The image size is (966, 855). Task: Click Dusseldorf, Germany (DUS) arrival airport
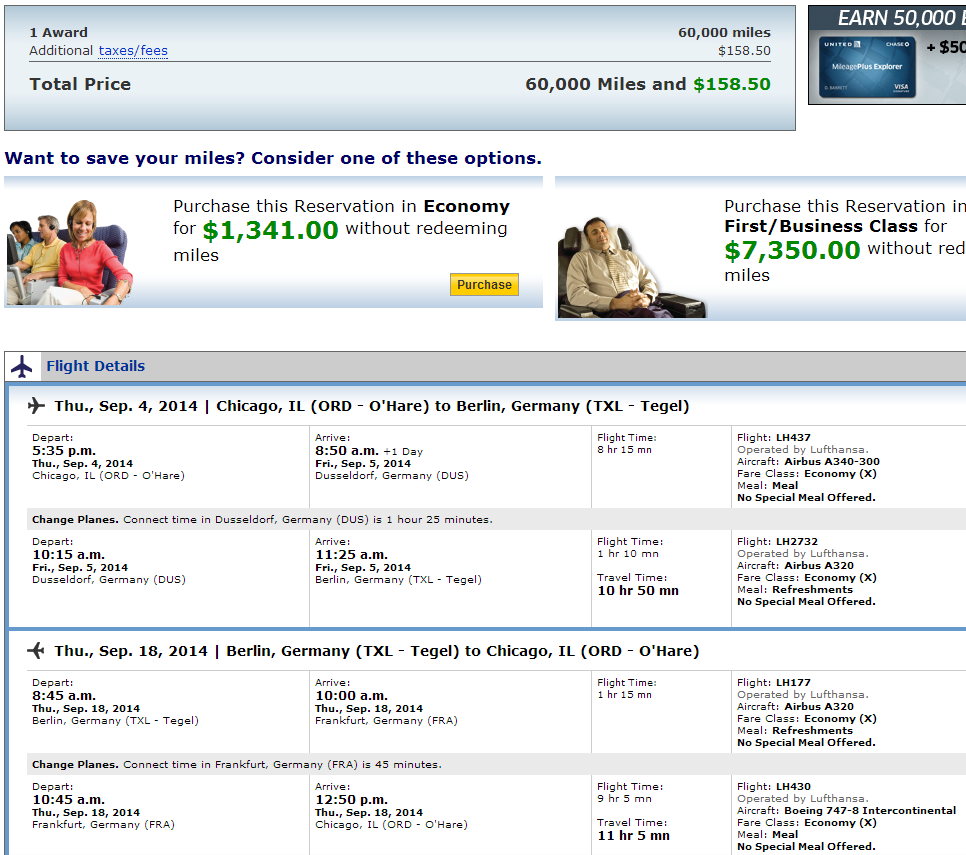click(392, 476)
